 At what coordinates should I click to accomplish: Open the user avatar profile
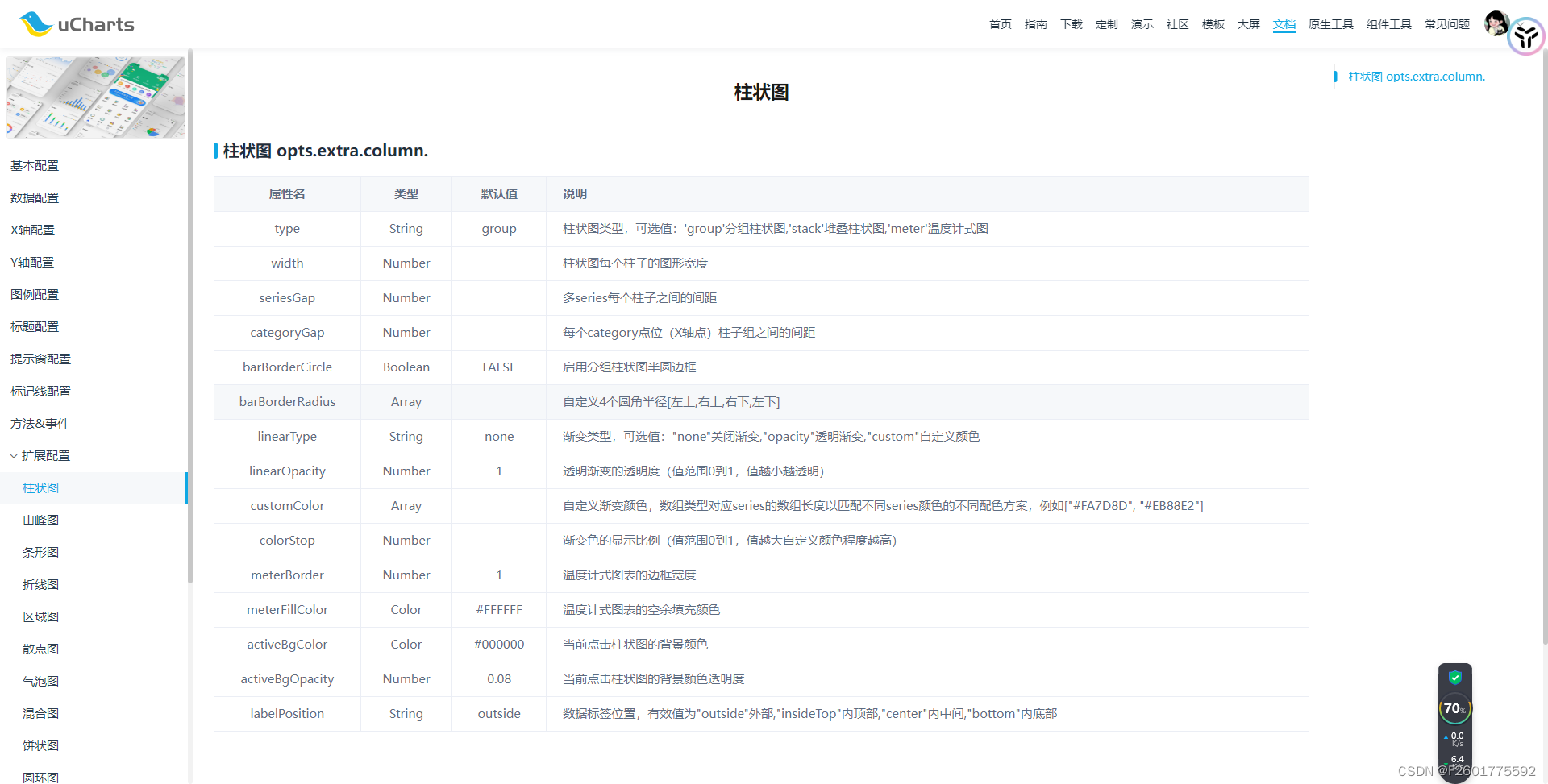1497,23
